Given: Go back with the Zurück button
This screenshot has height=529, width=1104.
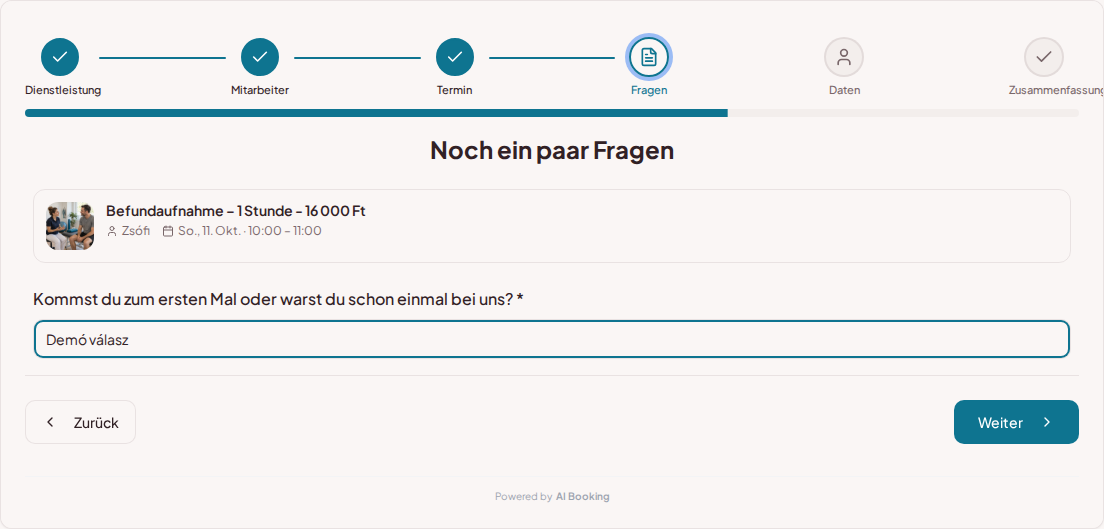Looking at the screenshot, I should [80, 422].
